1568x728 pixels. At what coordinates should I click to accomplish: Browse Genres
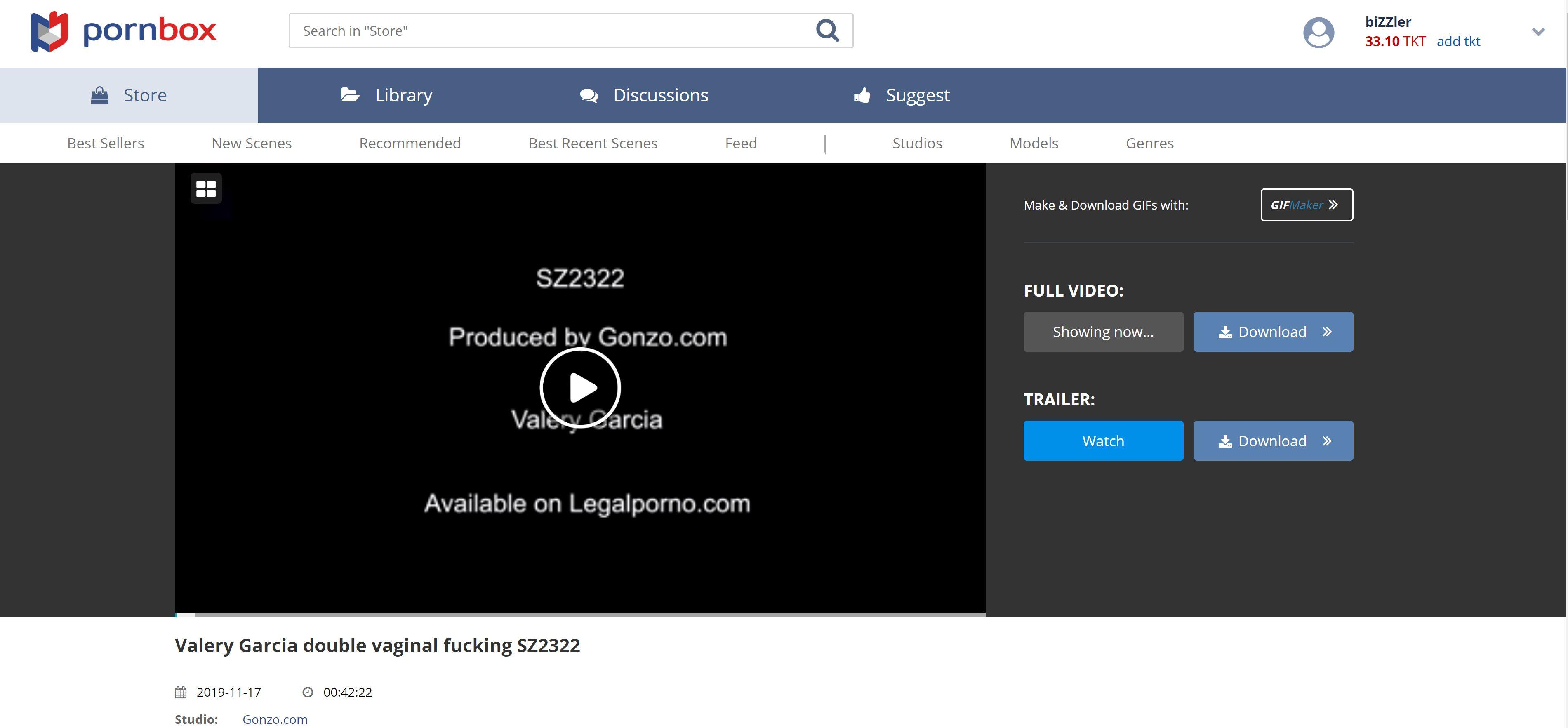[x=1149, y=143]
